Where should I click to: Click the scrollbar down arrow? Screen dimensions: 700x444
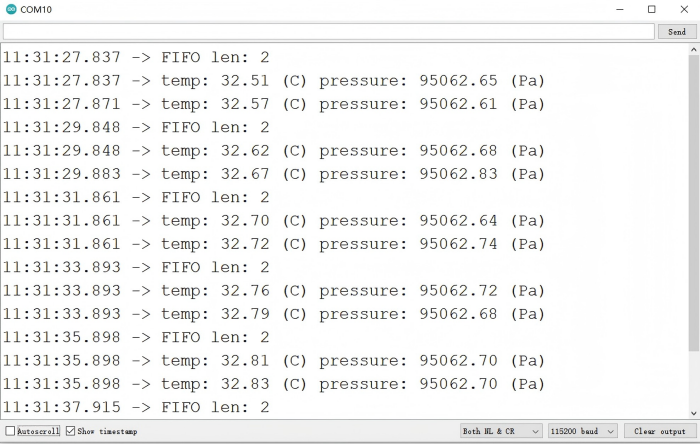pos(694,411)
